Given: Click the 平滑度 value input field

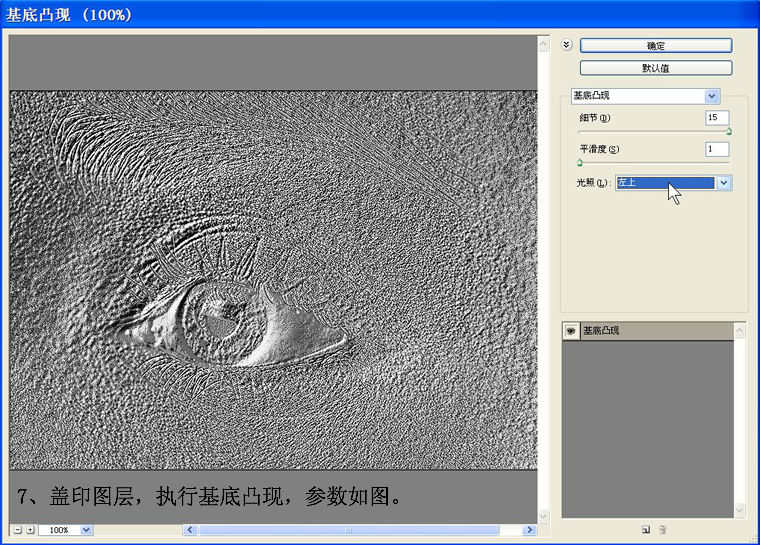Looking at the screenshot, I should 717,149.
